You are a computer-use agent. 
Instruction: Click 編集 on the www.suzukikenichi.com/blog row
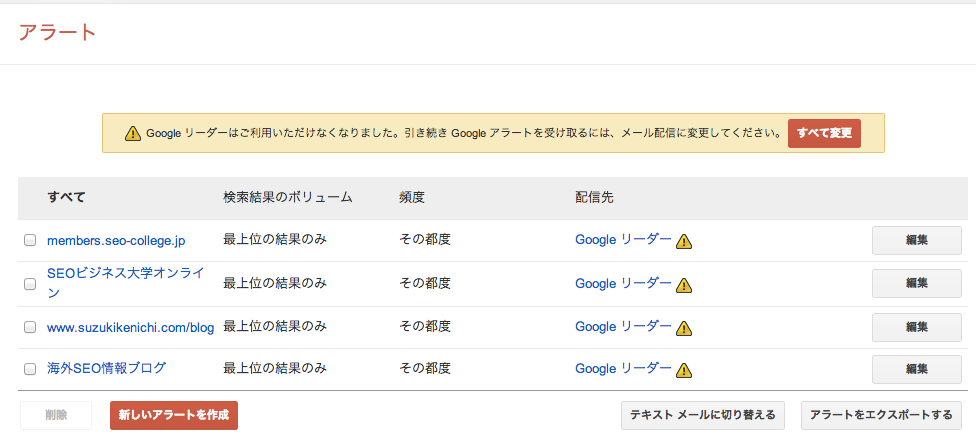(x=916, y=327)
